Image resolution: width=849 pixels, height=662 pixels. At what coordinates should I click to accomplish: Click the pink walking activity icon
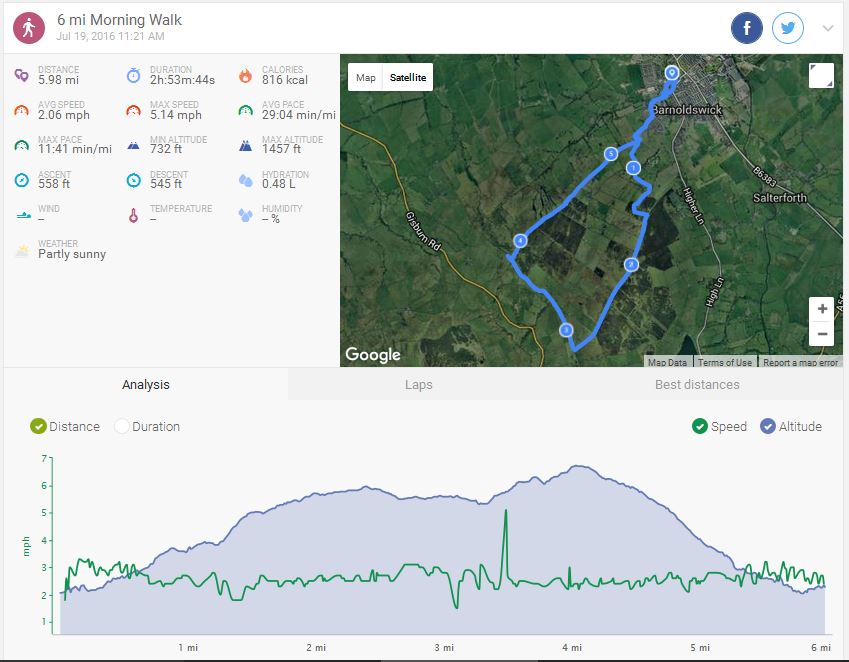click(28, 28)
